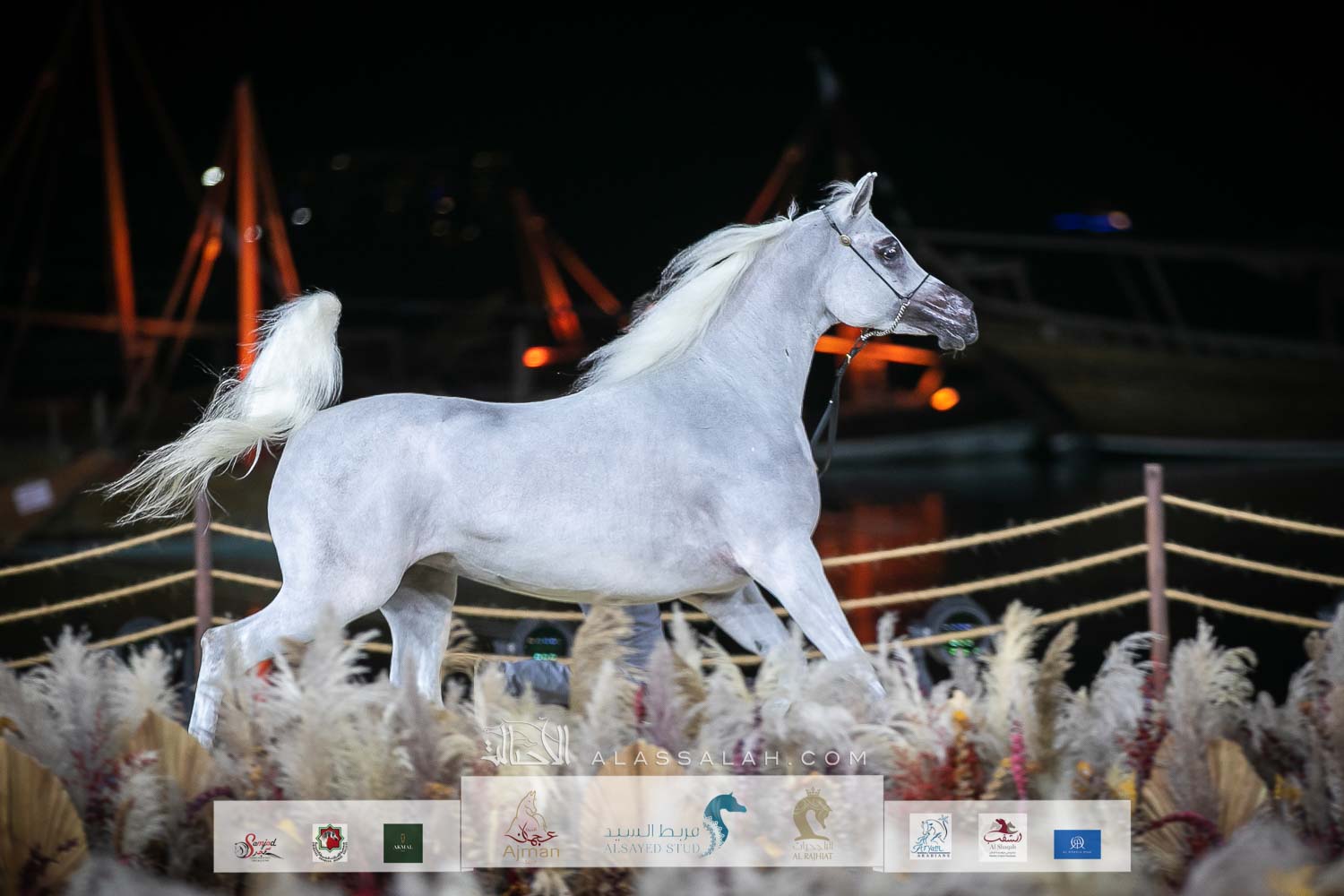
Task: Open the dark green Akmal logo
Action: coord(403,842)
